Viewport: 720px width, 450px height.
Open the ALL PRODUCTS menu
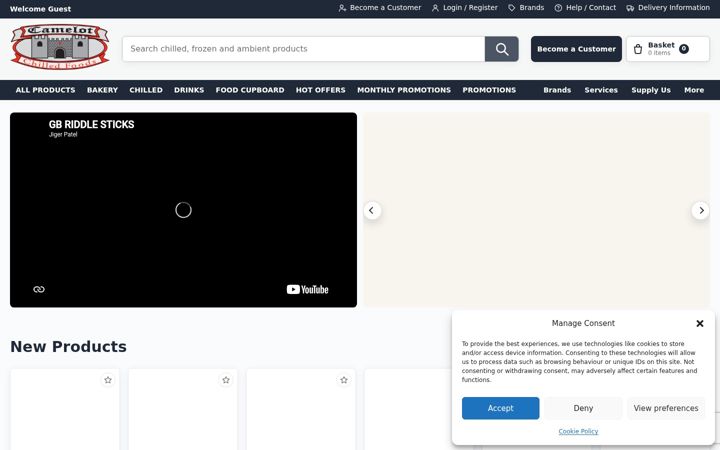[x=45, y=90]
